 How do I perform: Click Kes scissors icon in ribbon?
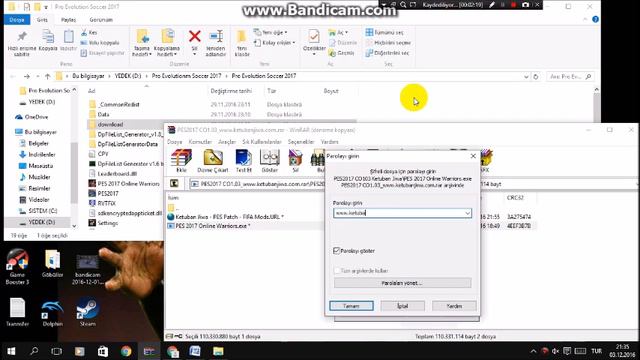pos(84,32)
